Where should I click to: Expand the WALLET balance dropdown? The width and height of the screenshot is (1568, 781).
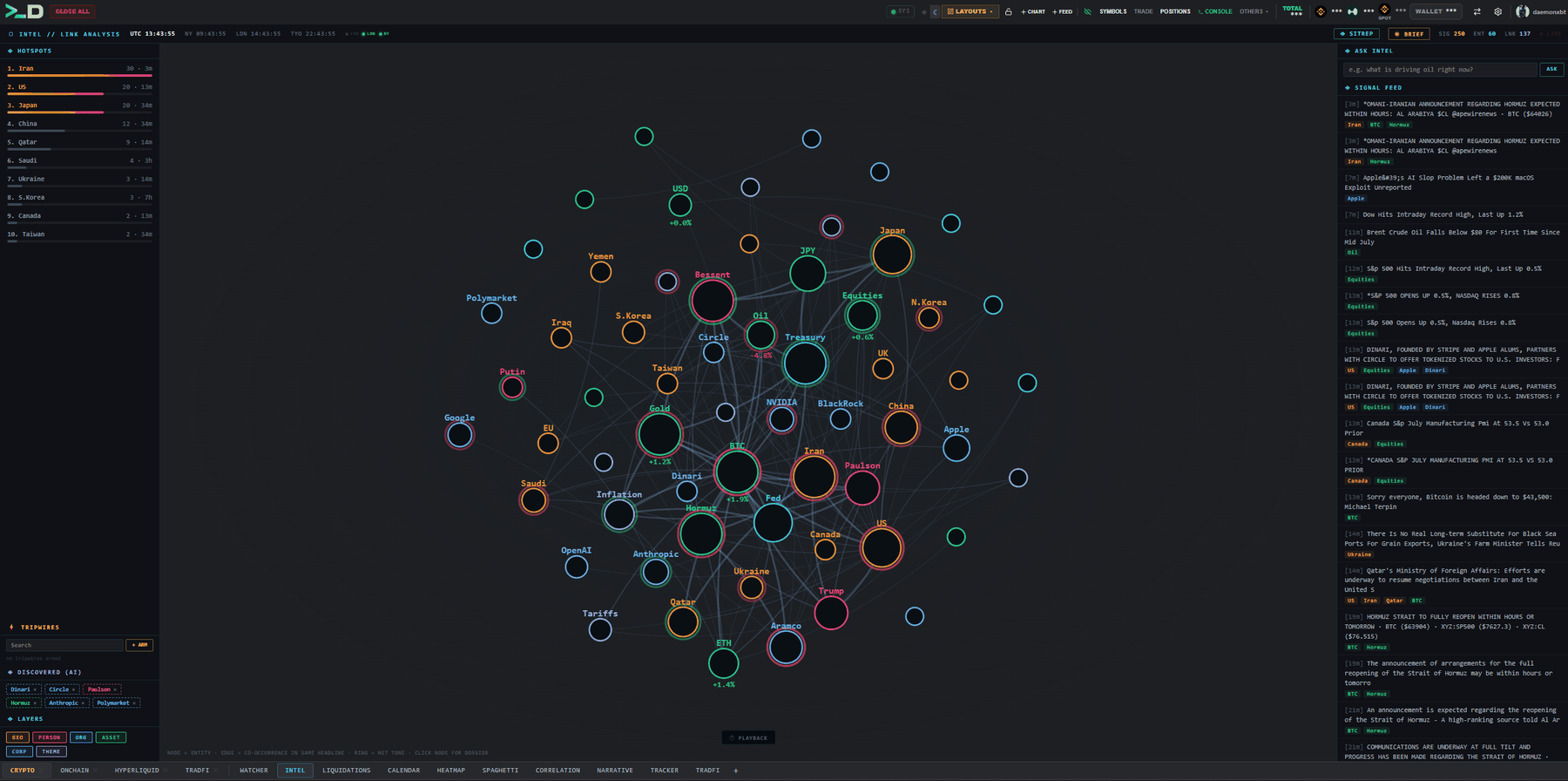coord(1436,11)
